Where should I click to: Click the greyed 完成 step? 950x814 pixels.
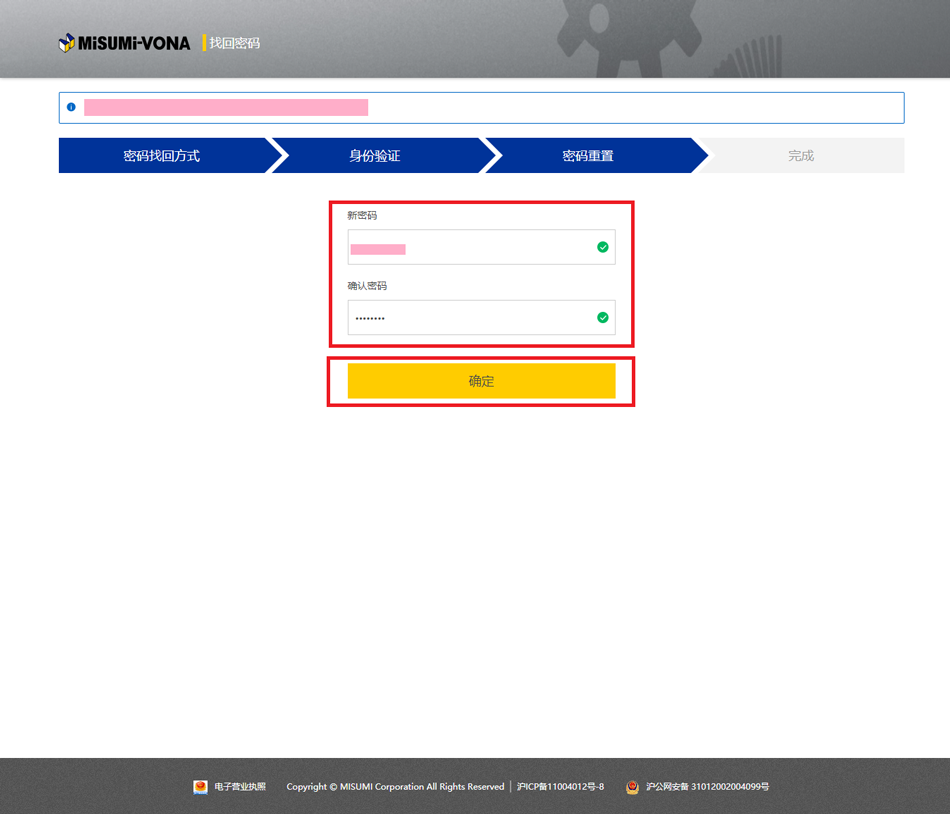[801, 156]
